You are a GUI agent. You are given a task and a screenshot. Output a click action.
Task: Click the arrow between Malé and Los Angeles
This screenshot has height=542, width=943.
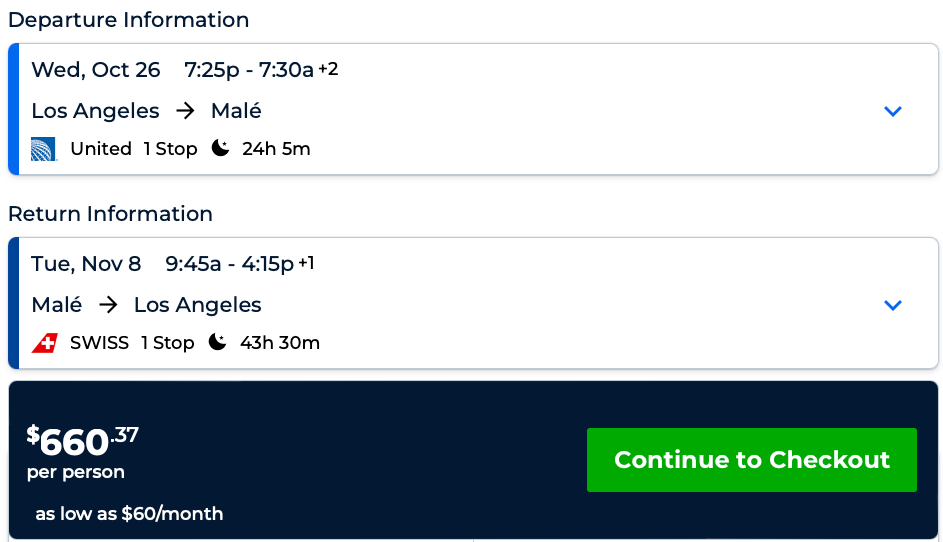click(x=108, y=305)
